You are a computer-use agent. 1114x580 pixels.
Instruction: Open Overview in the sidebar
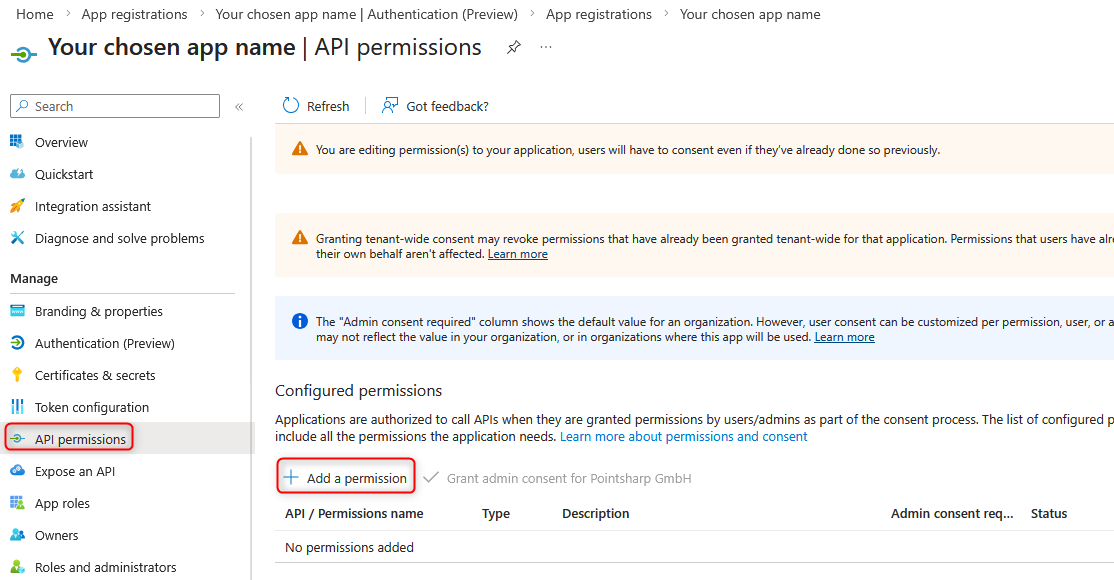click(61, 142)
